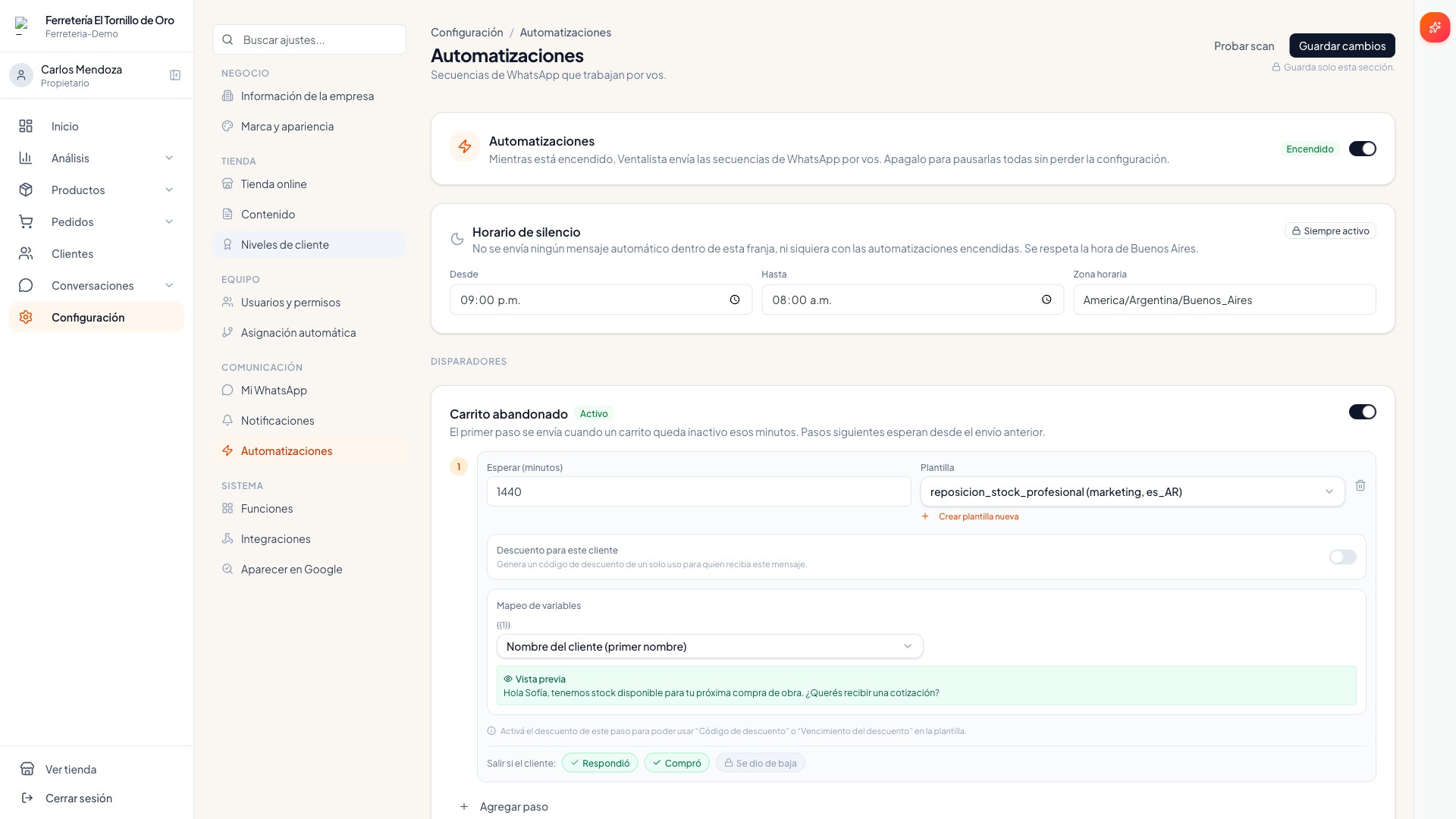The height and width of the screenshot is (819, 1456).
Task: Open the Nombre del cliente variable dropdown
Action: (710, 646)
